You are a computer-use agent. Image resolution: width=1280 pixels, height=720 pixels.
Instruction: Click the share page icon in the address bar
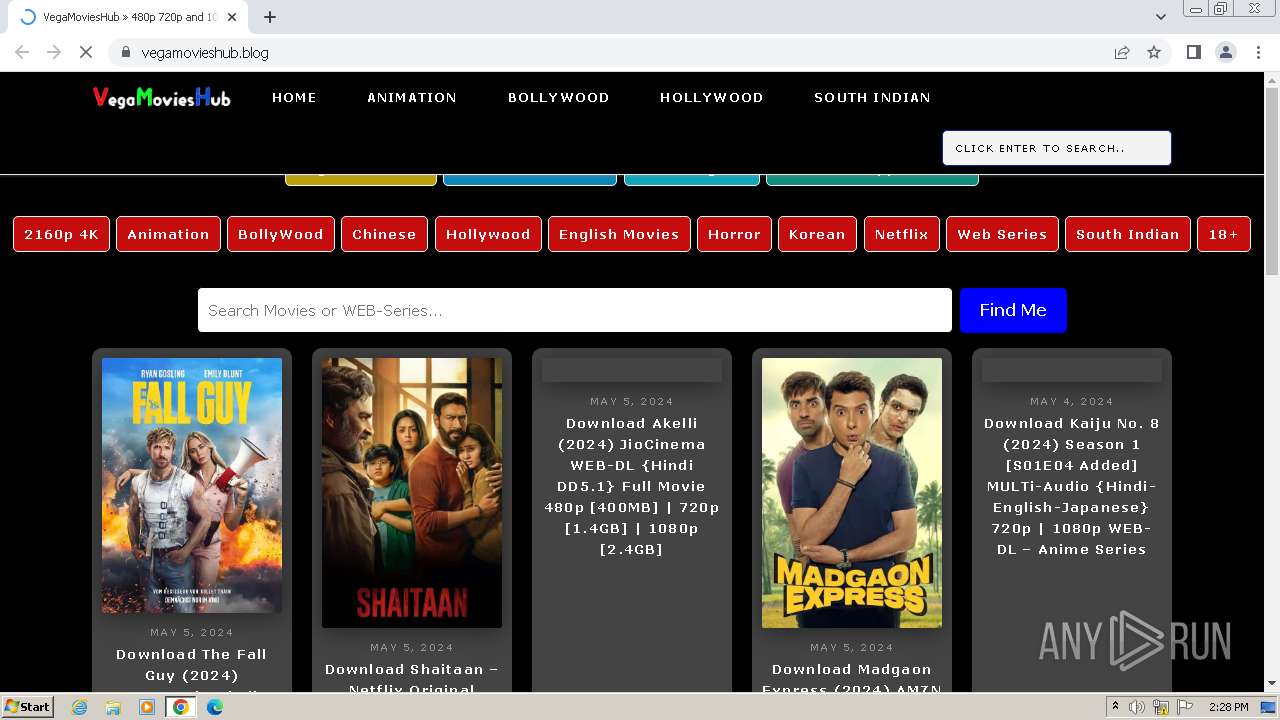tap(1122, 52)
